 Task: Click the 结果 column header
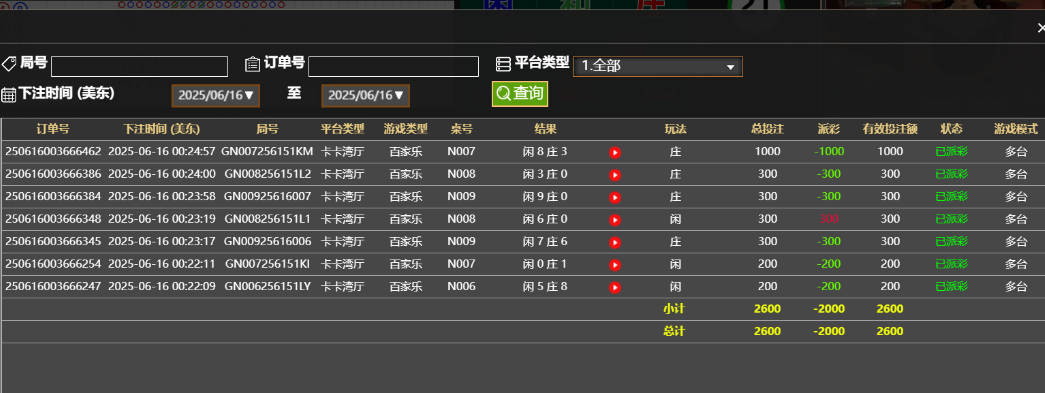click(x=545, y=129)
